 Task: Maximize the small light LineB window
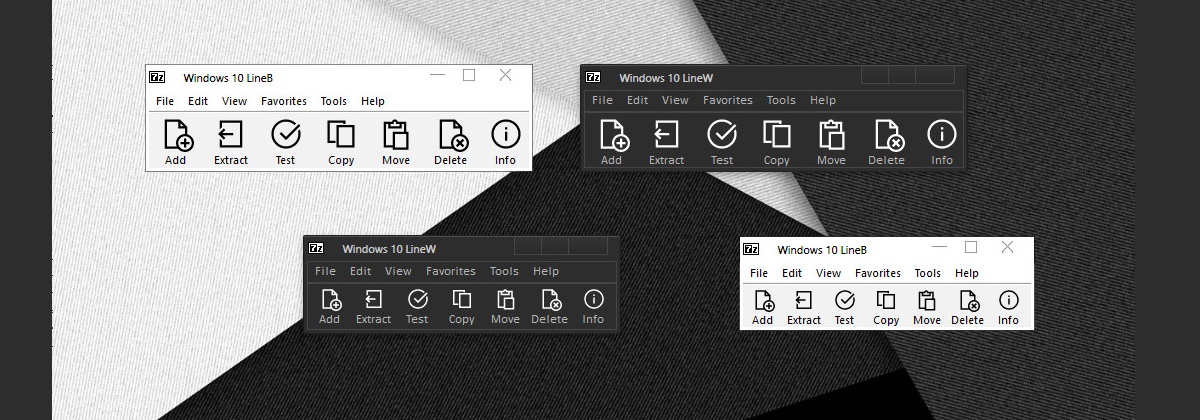point(971,247)
